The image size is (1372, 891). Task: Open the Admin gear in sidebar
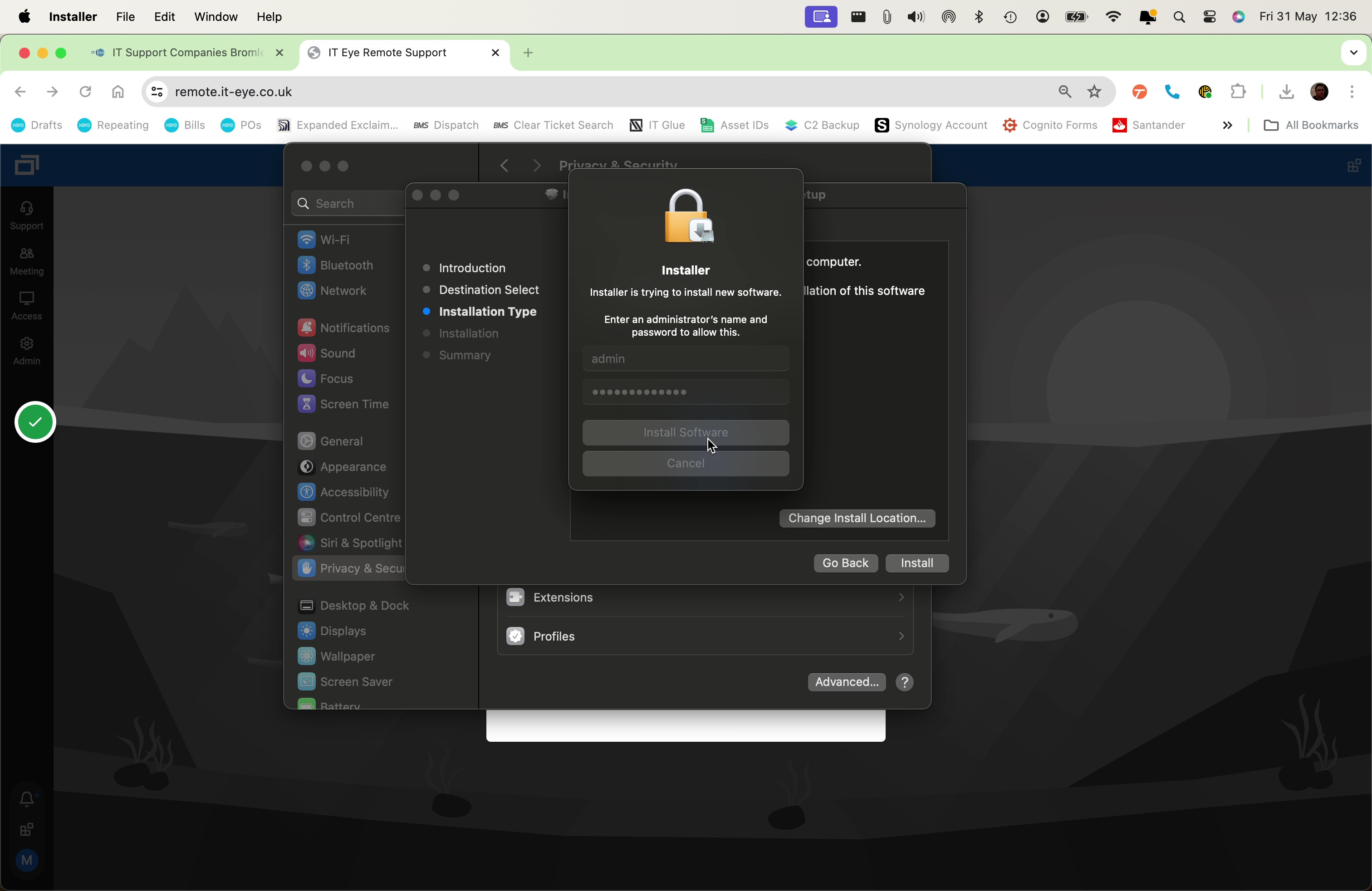[x=26, y=350]
